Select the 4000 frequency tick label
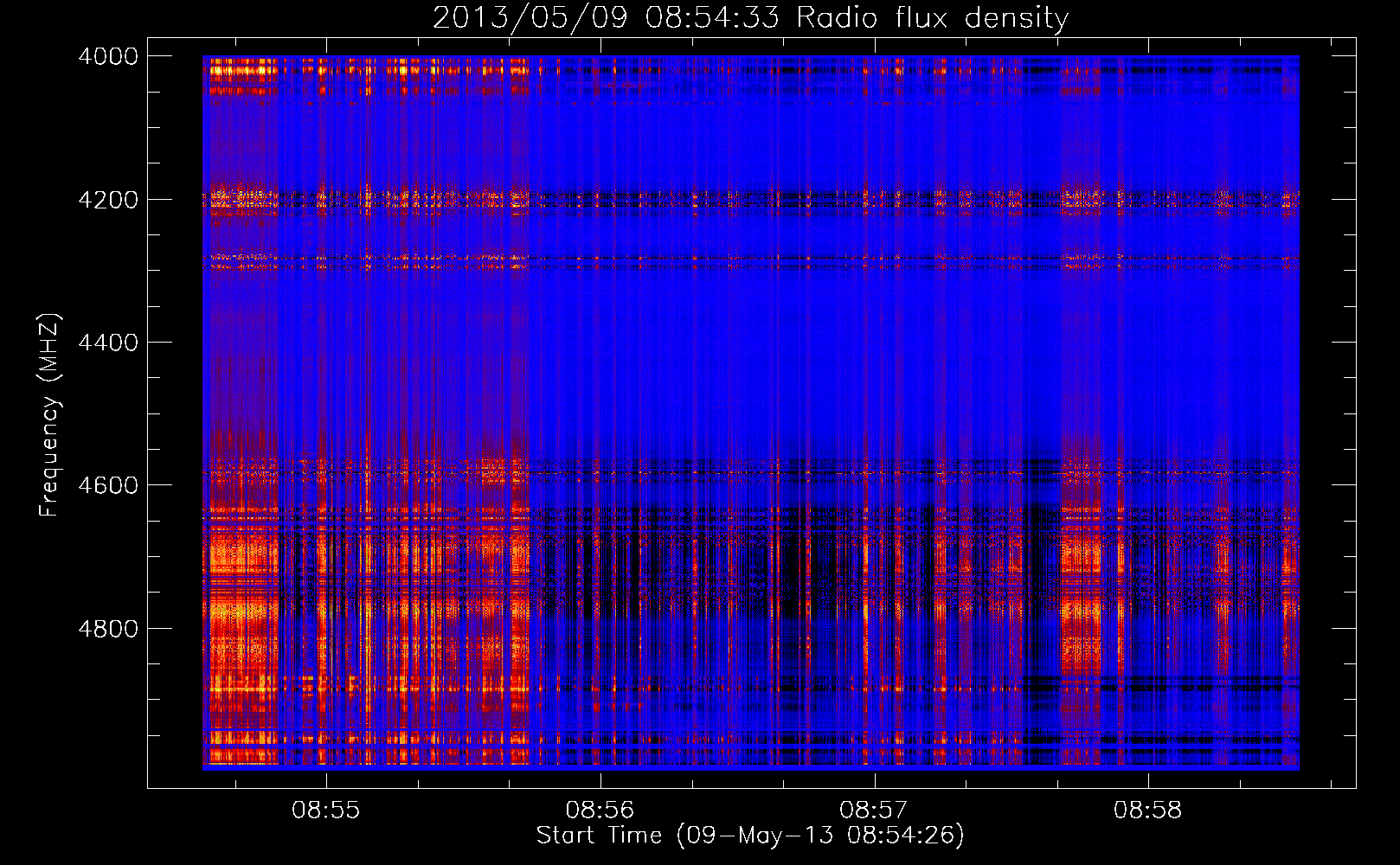The image size is (1400, 865). [x=108, y=56]
